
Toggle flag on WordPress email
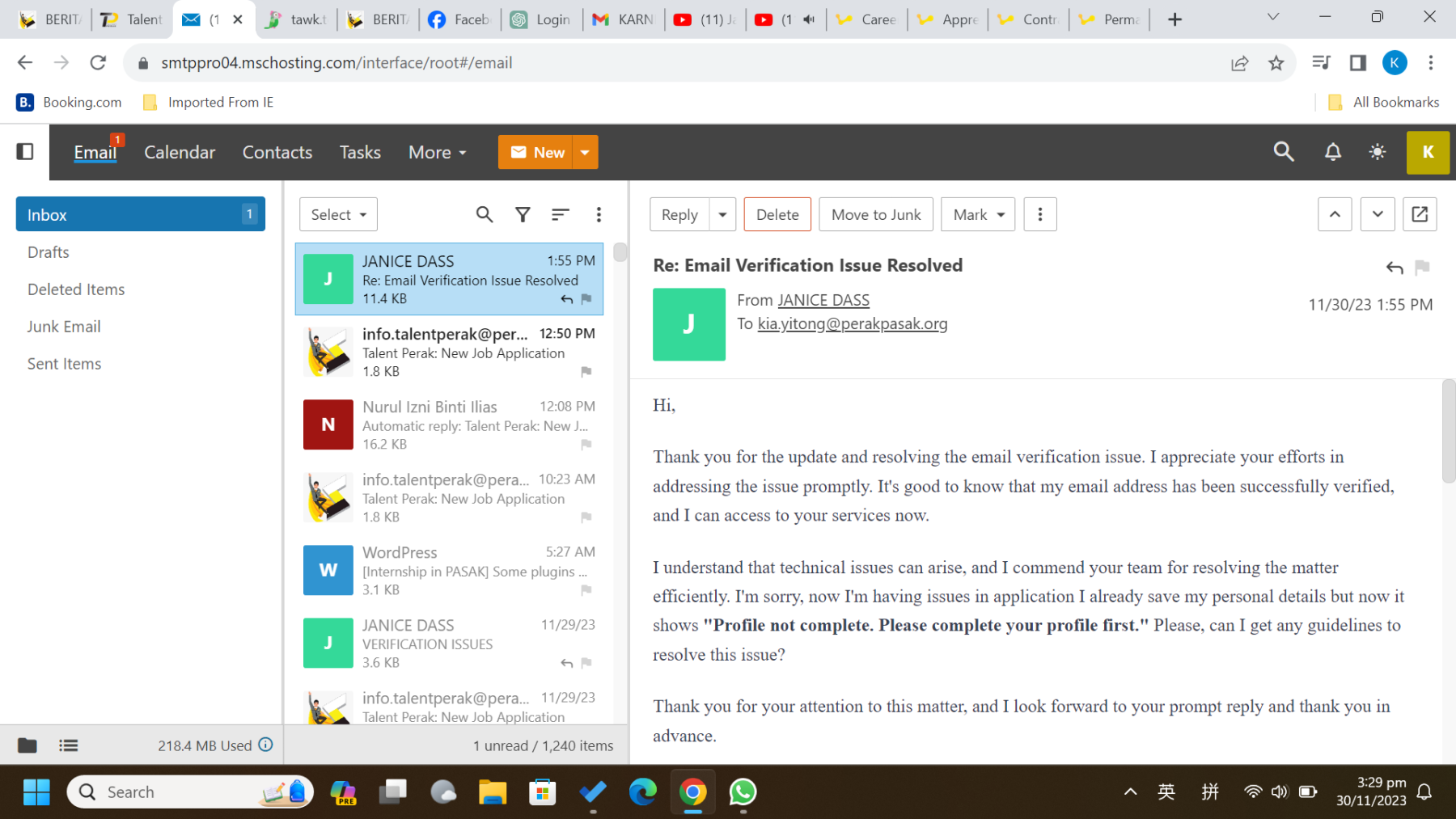(x=586, y=590)
